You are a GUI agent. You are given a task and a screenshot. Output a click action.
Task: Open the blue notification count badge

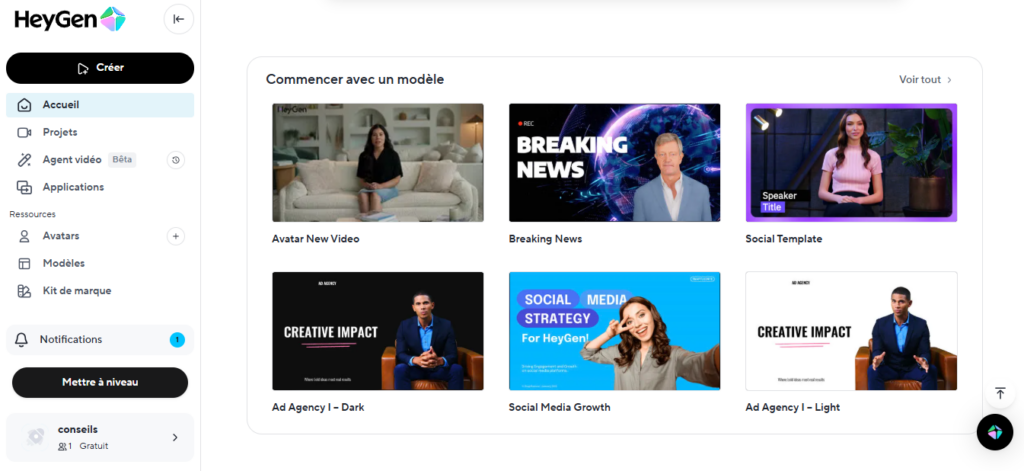pos(177,340)
